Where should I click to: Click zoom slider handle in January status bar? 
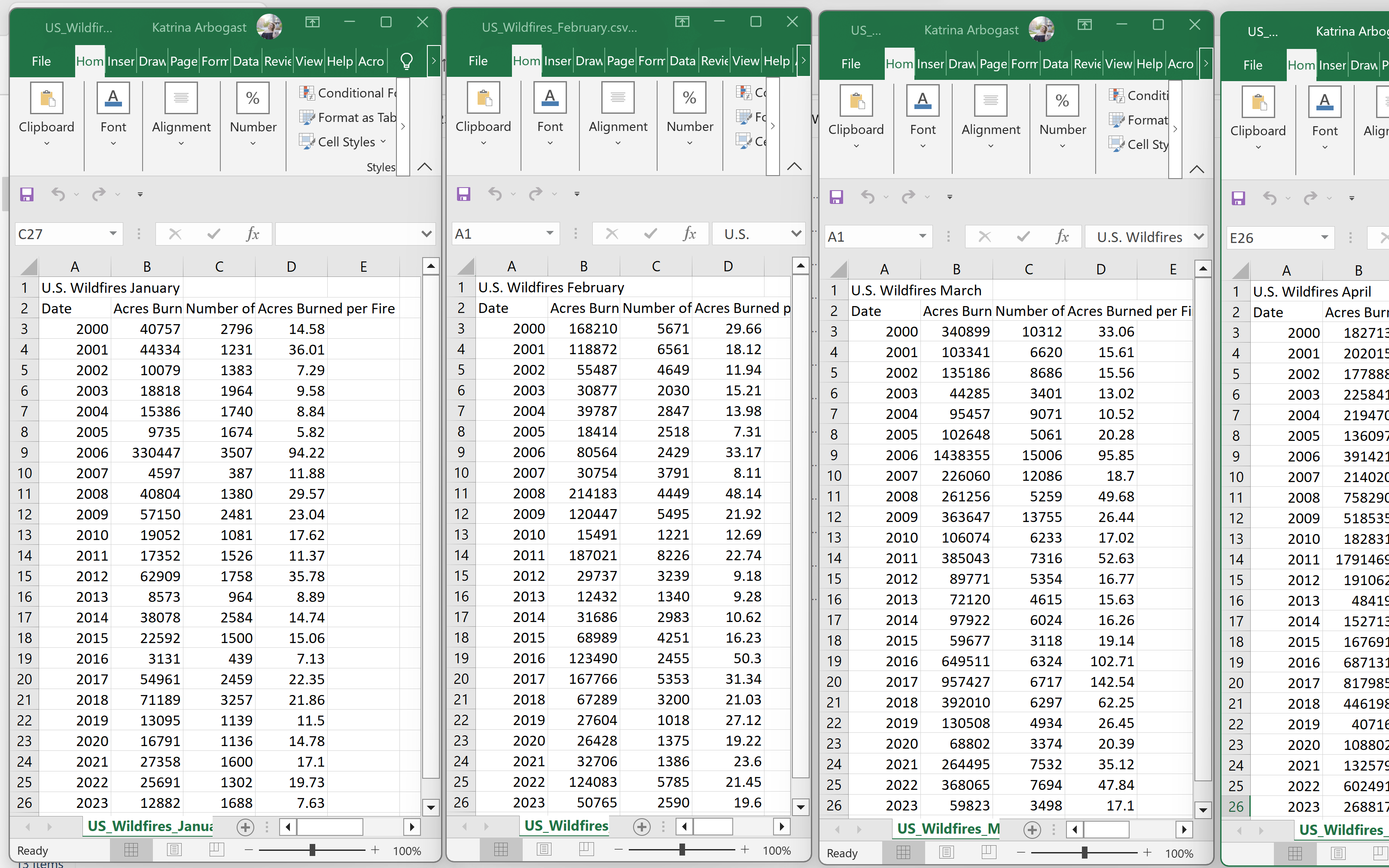[312, 850]
